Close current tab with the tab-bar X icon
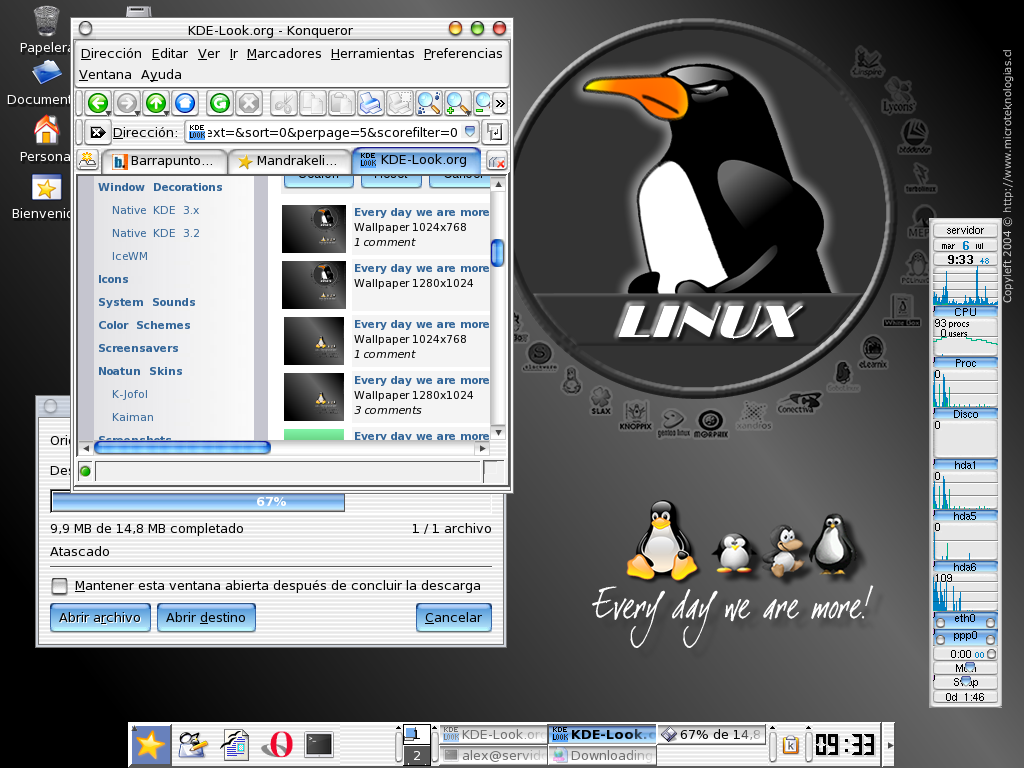Viewport: 1024px width, 768px height. tap(497, 161)
